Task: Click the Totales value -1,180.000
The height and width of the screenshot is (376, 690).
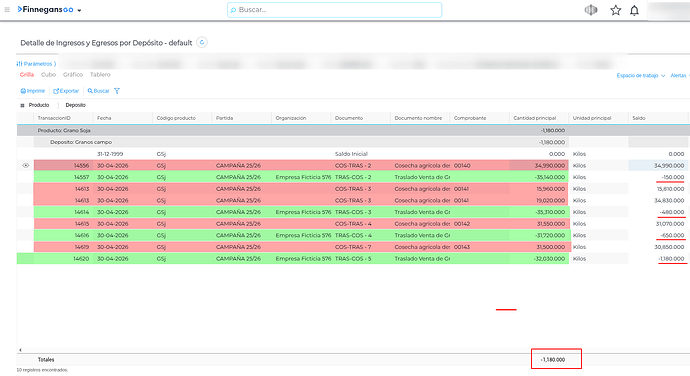Action: [553, 360]
